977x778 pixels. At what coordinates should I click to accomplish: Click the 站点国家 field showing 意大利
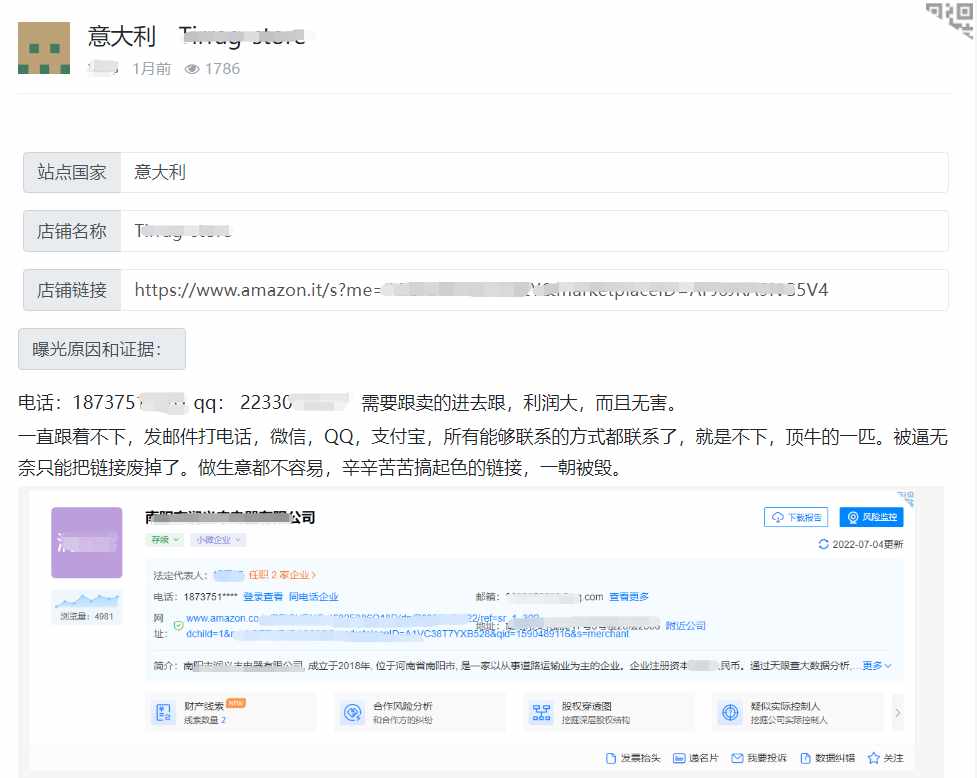pyautogui.click(x=534, y=173)
